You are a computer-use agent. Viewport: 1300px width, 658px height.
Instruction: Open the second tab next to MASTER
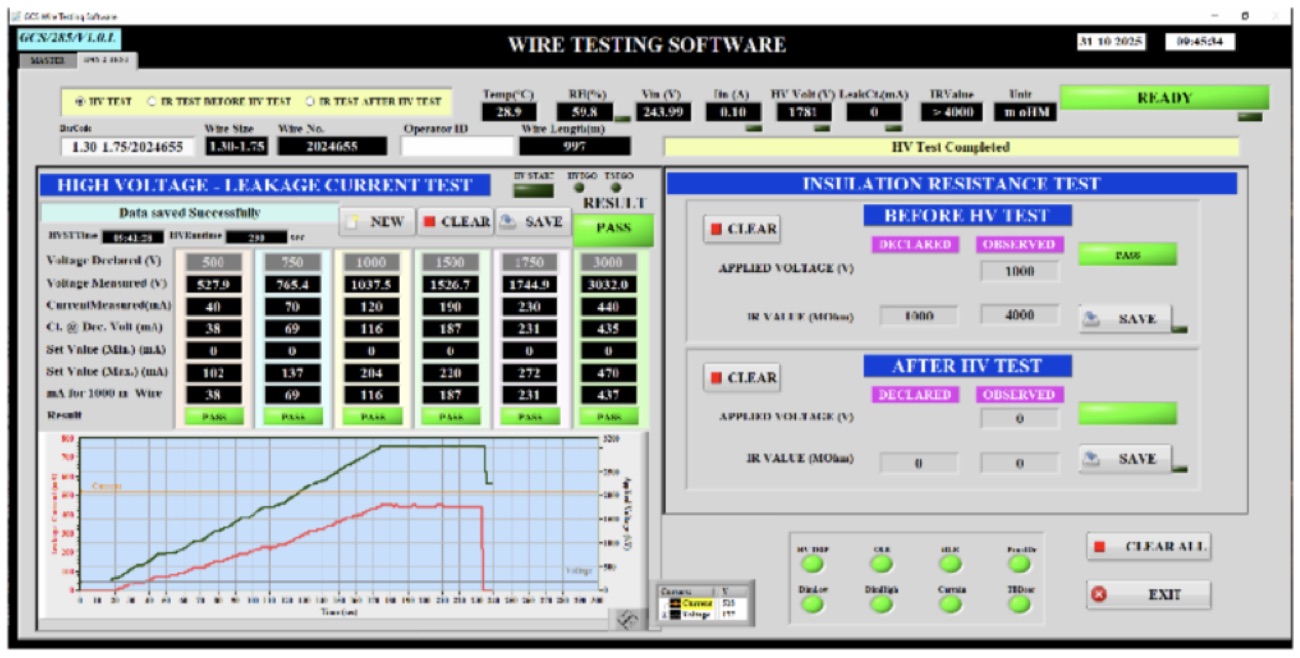[105, 59]
